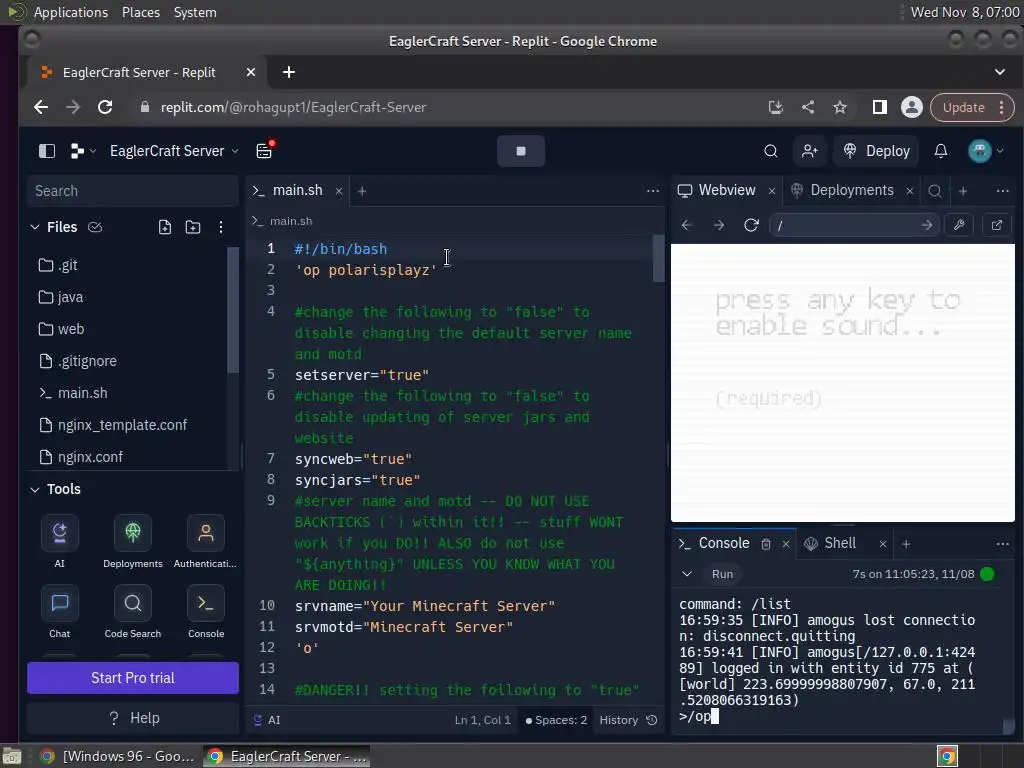The width and height of the screenshot is (1024, 768).
Task: Open editor pane three-dot menu
Action: coord(652,191)
